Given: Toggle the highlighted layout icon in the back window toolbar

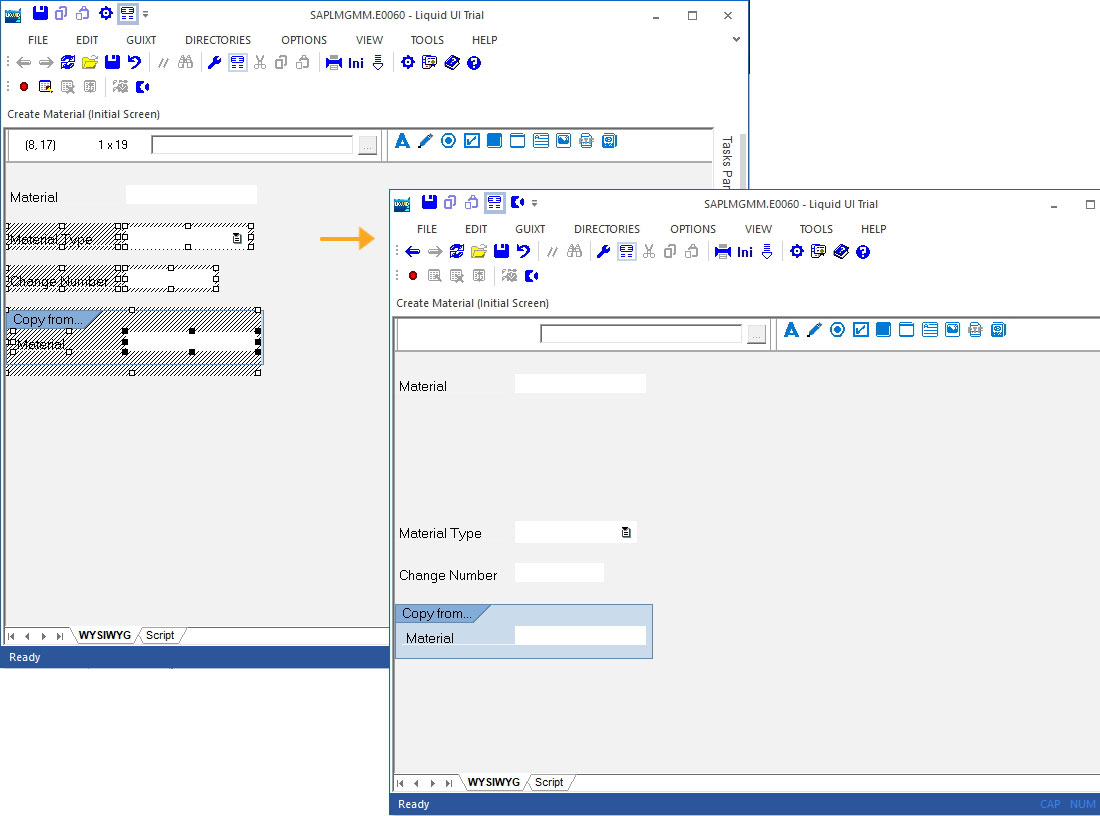Looking at the screenshot, I should 238,62.
